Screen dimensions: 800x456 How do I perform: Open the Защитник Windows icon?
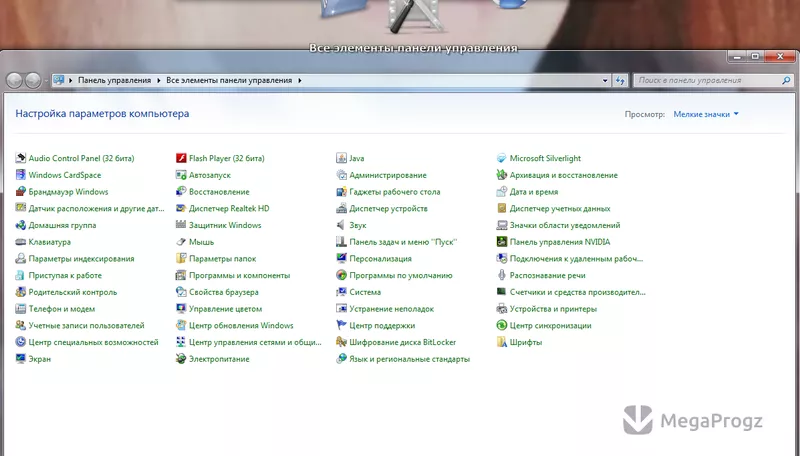[181, 225]
